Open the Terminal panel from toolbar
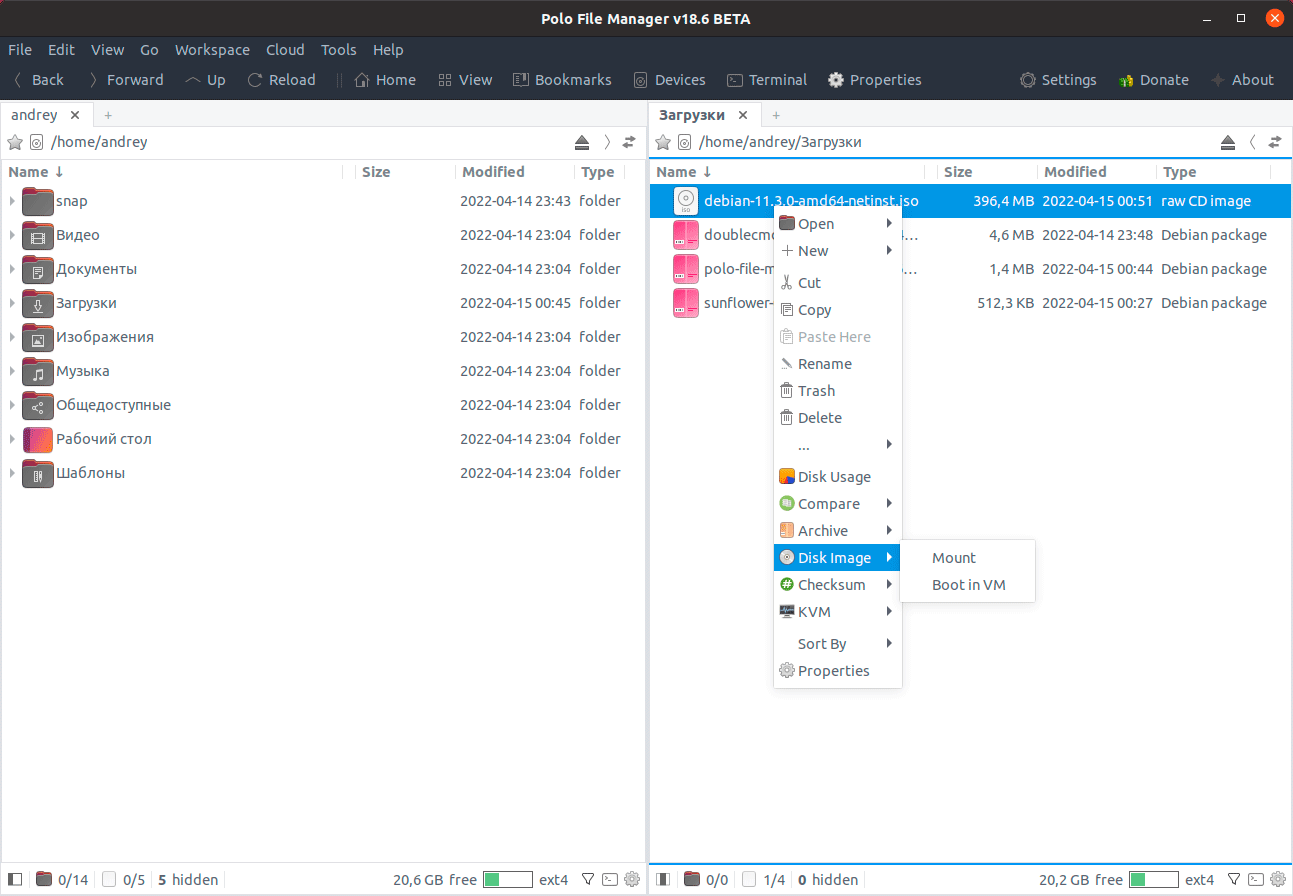This screenshot has height=896, width=1293. click(767, 80)
